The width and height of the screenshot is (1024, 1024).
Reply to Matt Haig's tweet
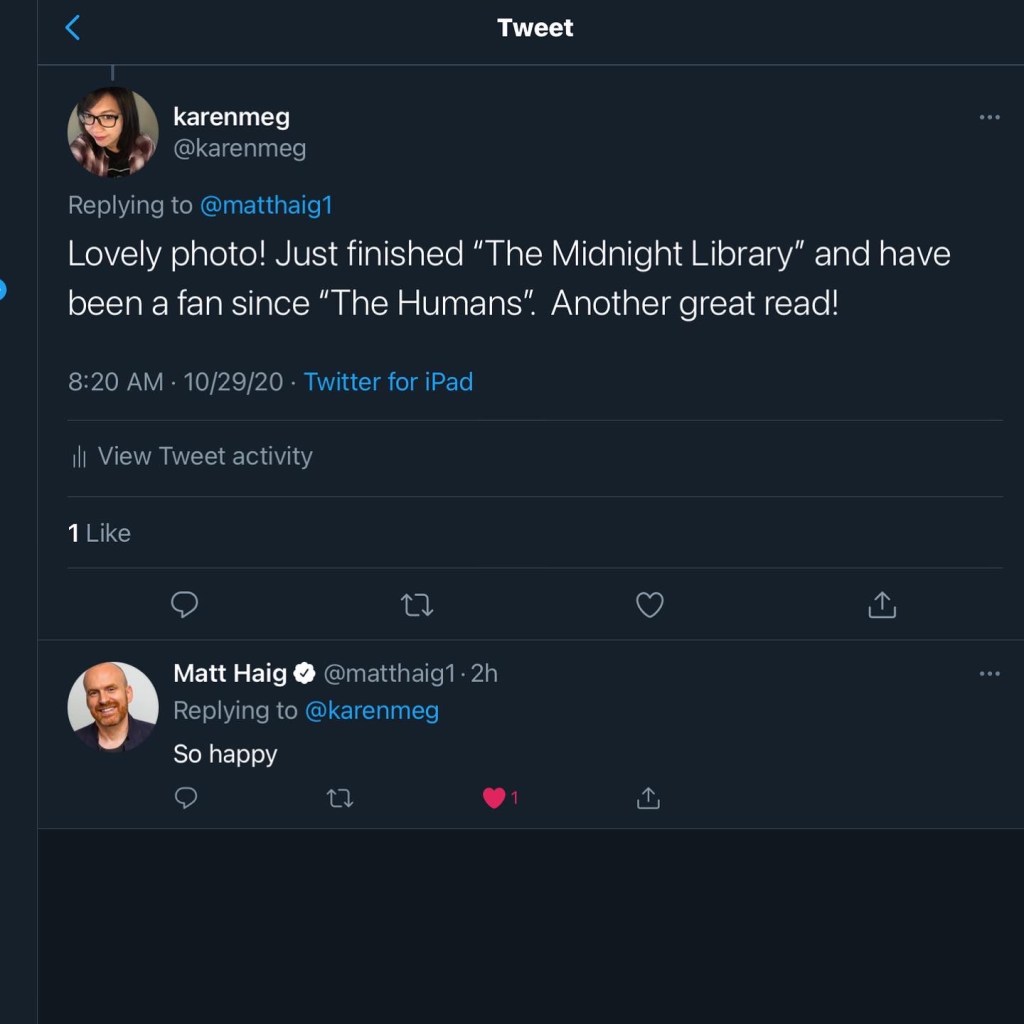click(186, 798)
